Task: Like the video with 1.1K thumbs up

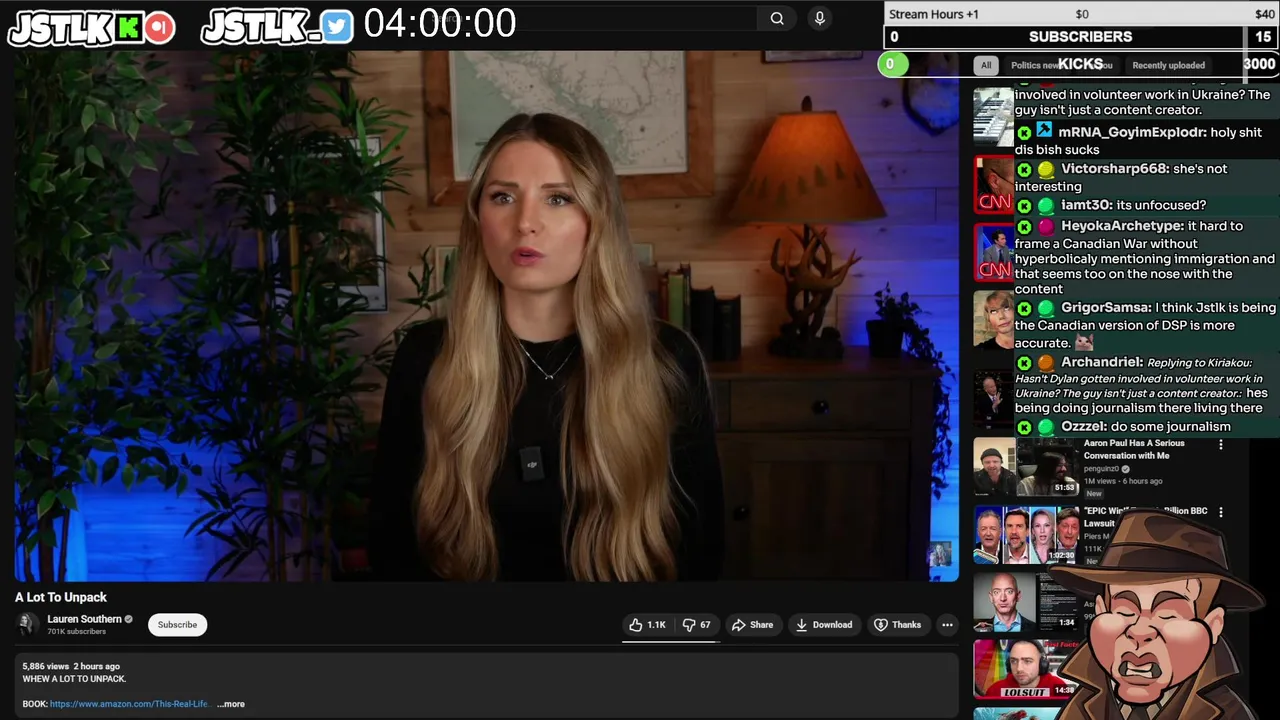Action: click(x=647, y=625)
